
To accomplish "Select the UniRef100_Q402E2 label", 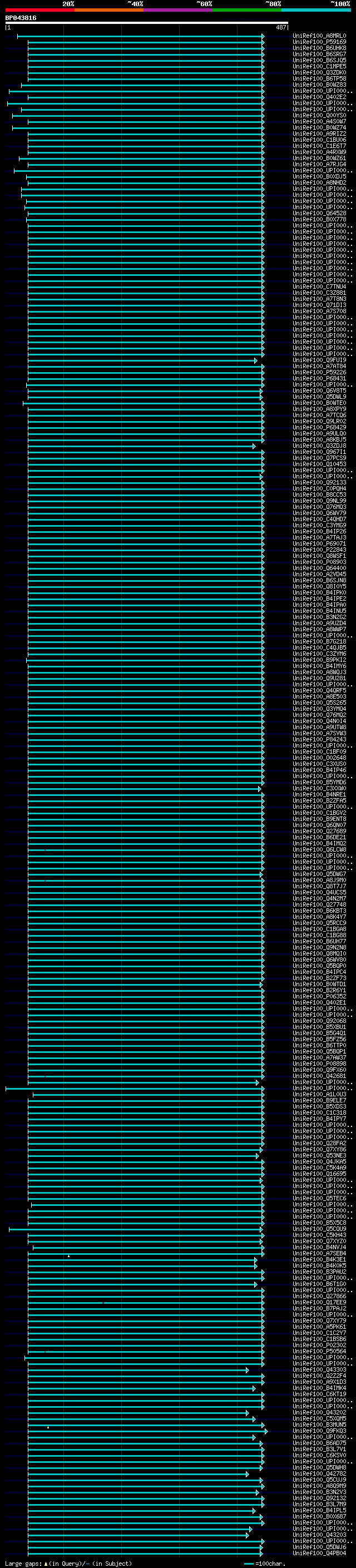I will (319, 97).
